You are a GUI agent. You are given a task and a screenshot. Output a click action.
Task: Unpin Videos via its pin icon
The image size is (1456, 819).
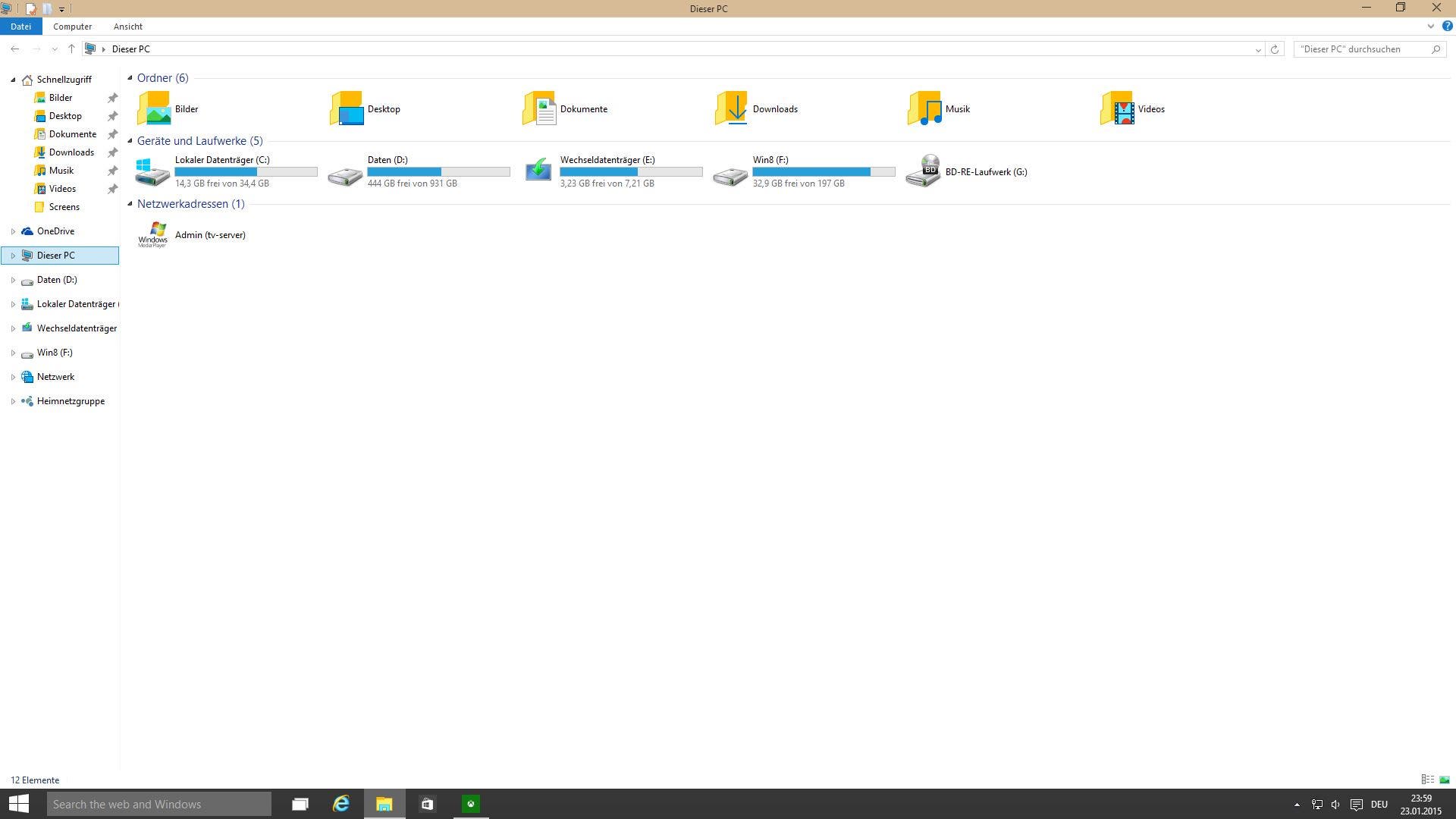tap(112, 189)
